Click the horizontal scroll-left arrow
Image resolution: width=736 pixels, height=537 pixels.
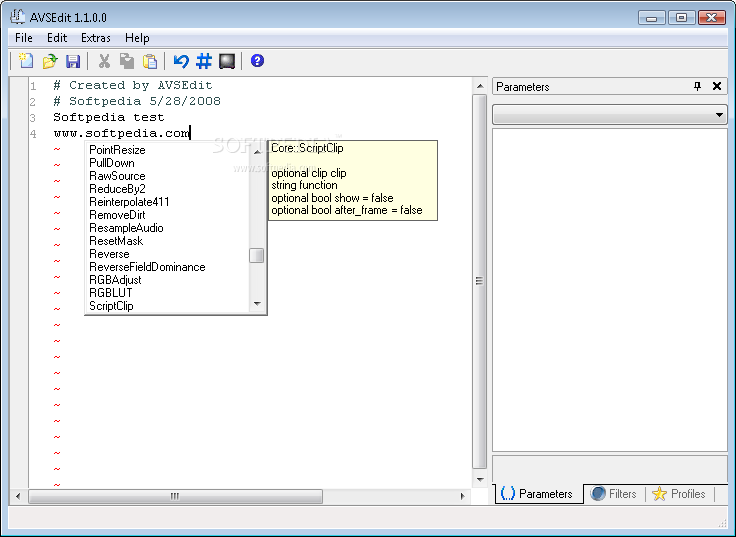click(x=18, y=496)
